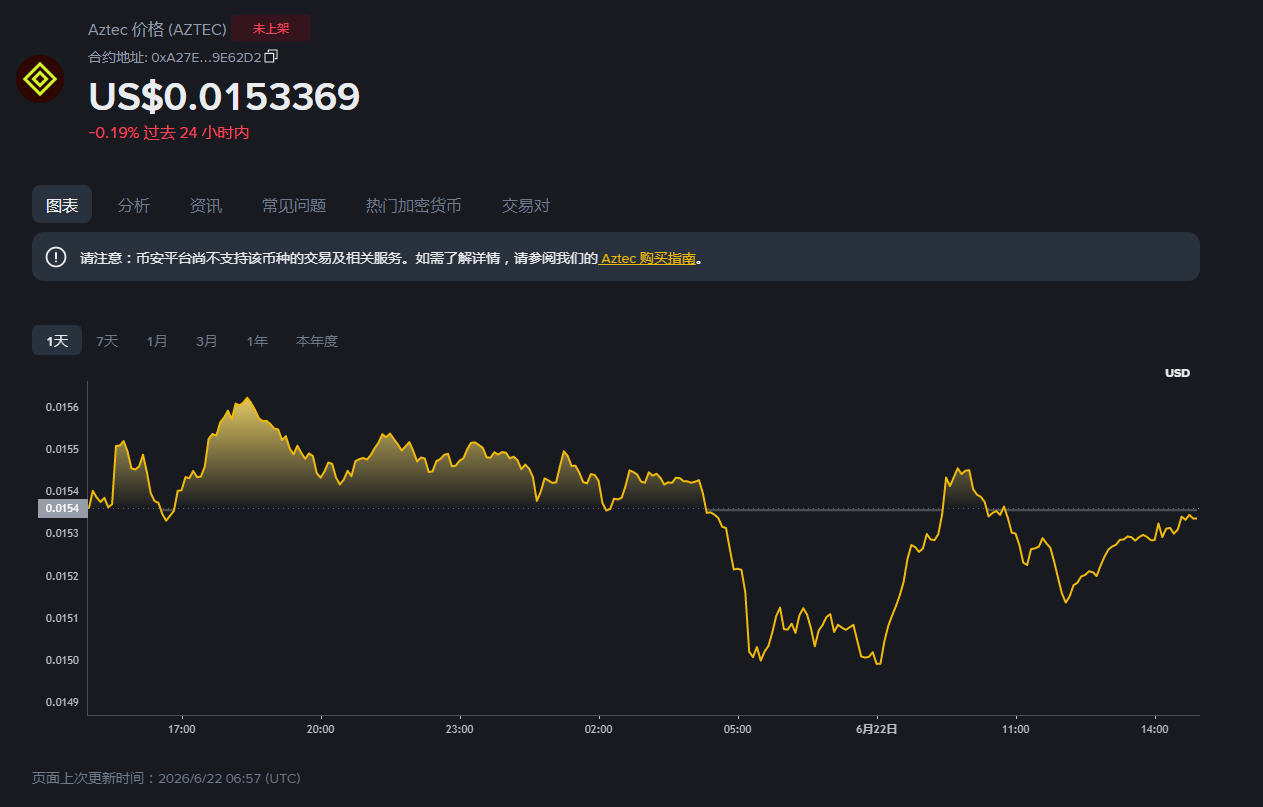This screenshot has height=807, width=1263.
Task: Select the 3月 chart range
Action: pyautogui.click(x=207, y=341)
